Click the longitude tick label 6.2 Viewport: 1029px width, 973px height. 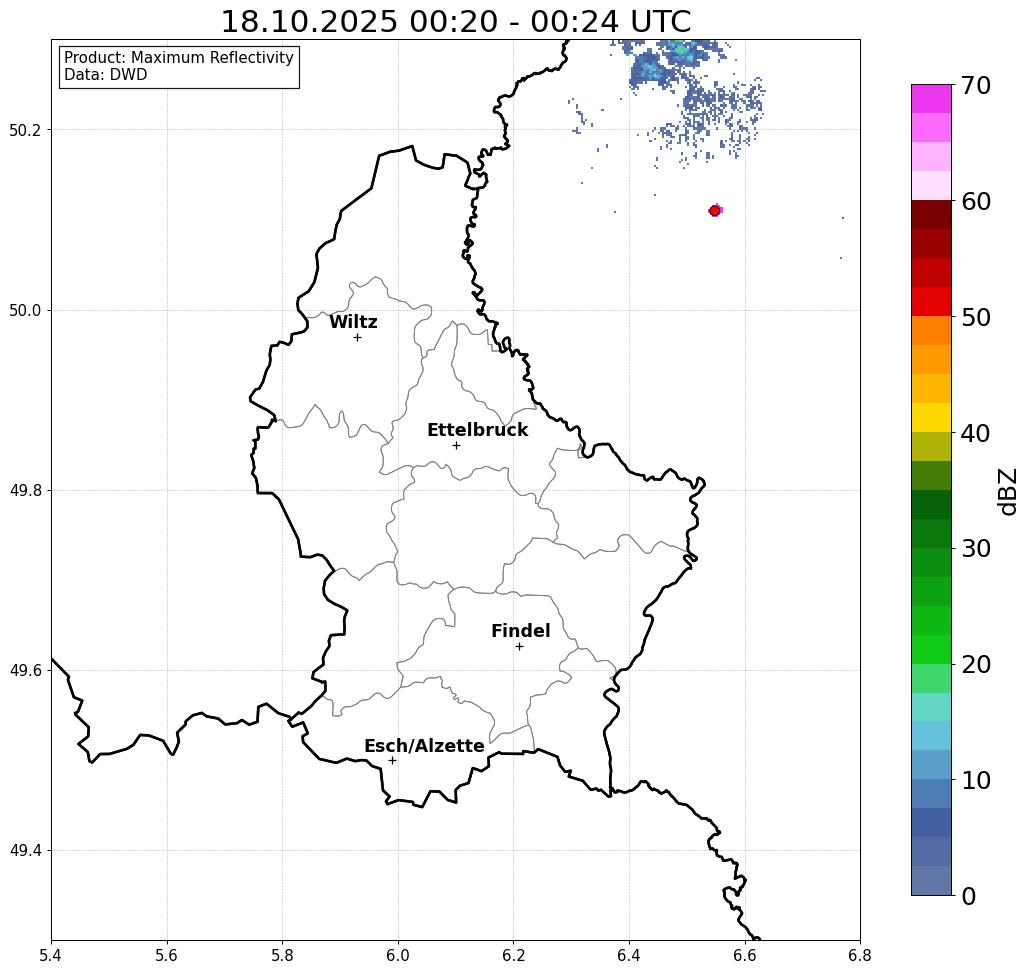pyautogui.click(x=513, y=956)
